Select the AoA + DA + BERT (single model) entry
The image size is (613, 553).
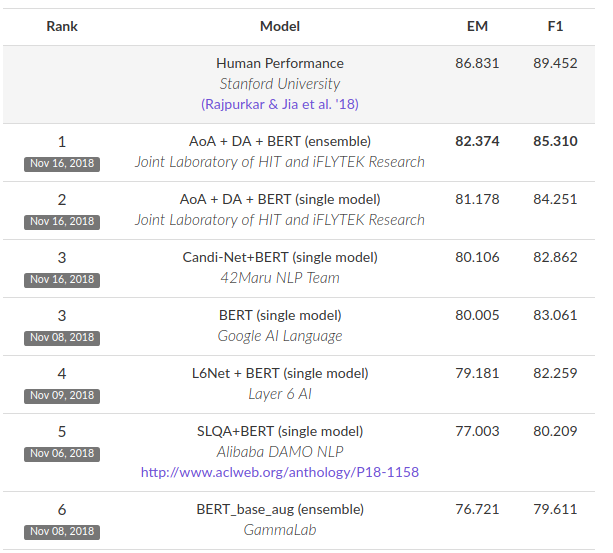click(x=280, y=199)
